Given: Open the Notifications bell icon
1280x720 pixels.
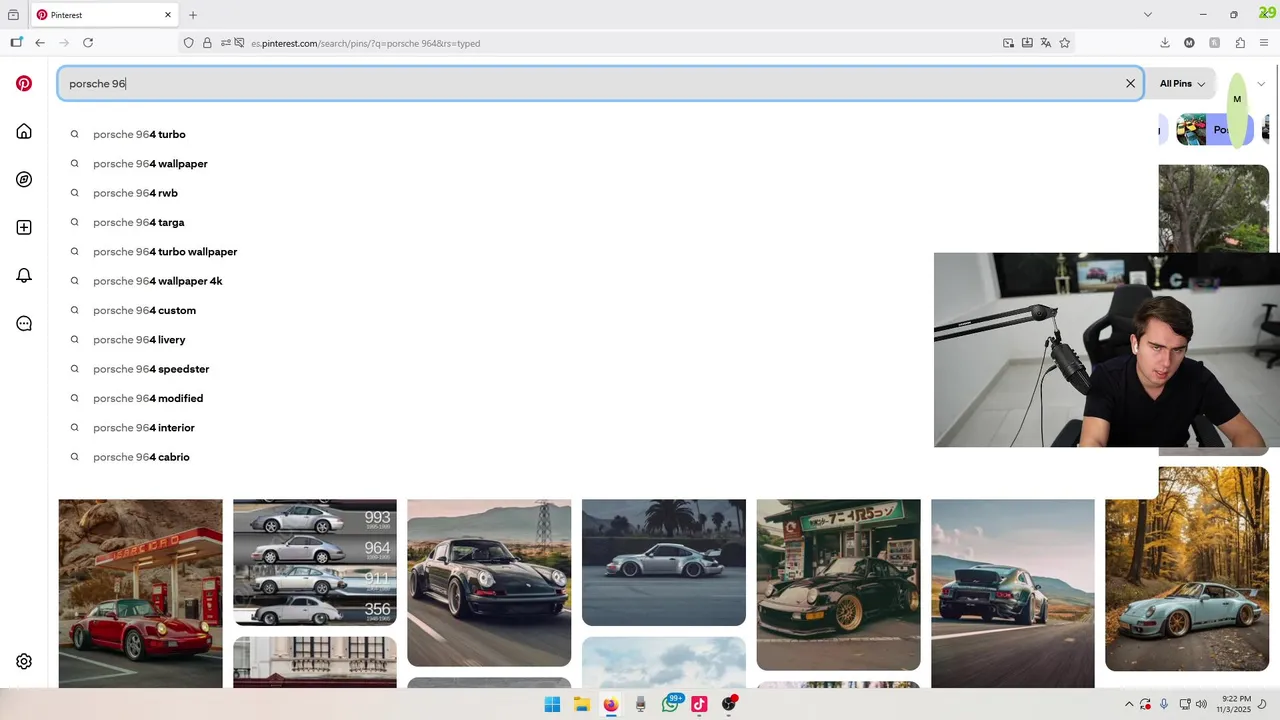Looking at the screenshot, I should point(24,276).
